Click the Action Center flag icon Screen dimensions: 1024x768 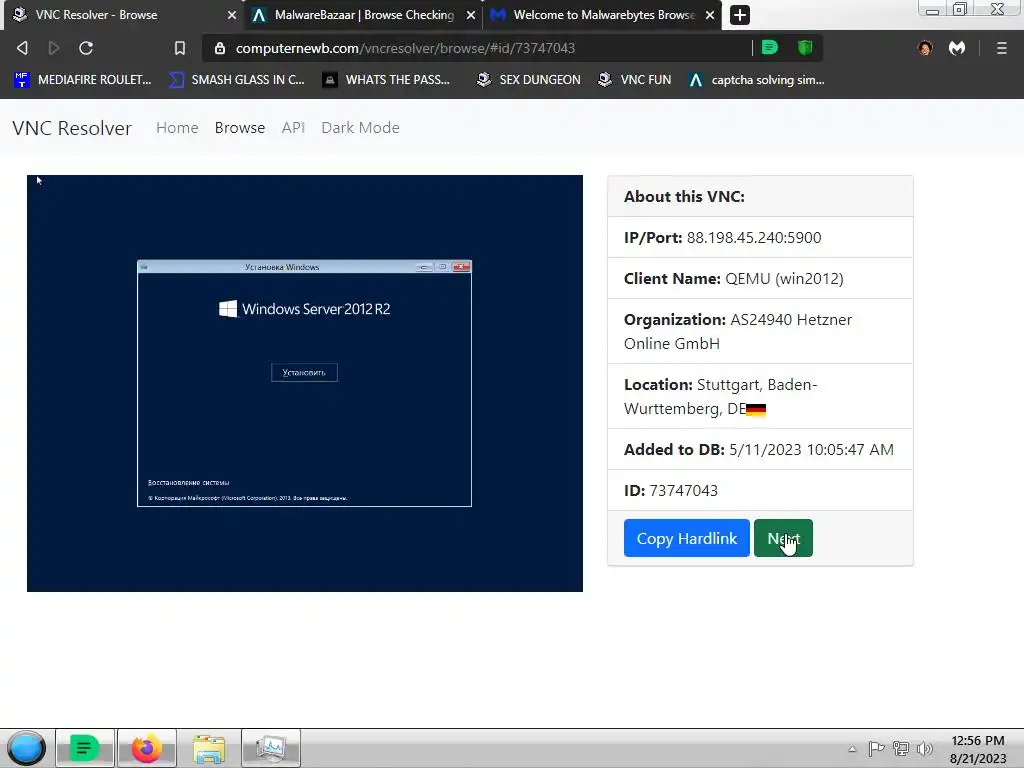point(876,748)
